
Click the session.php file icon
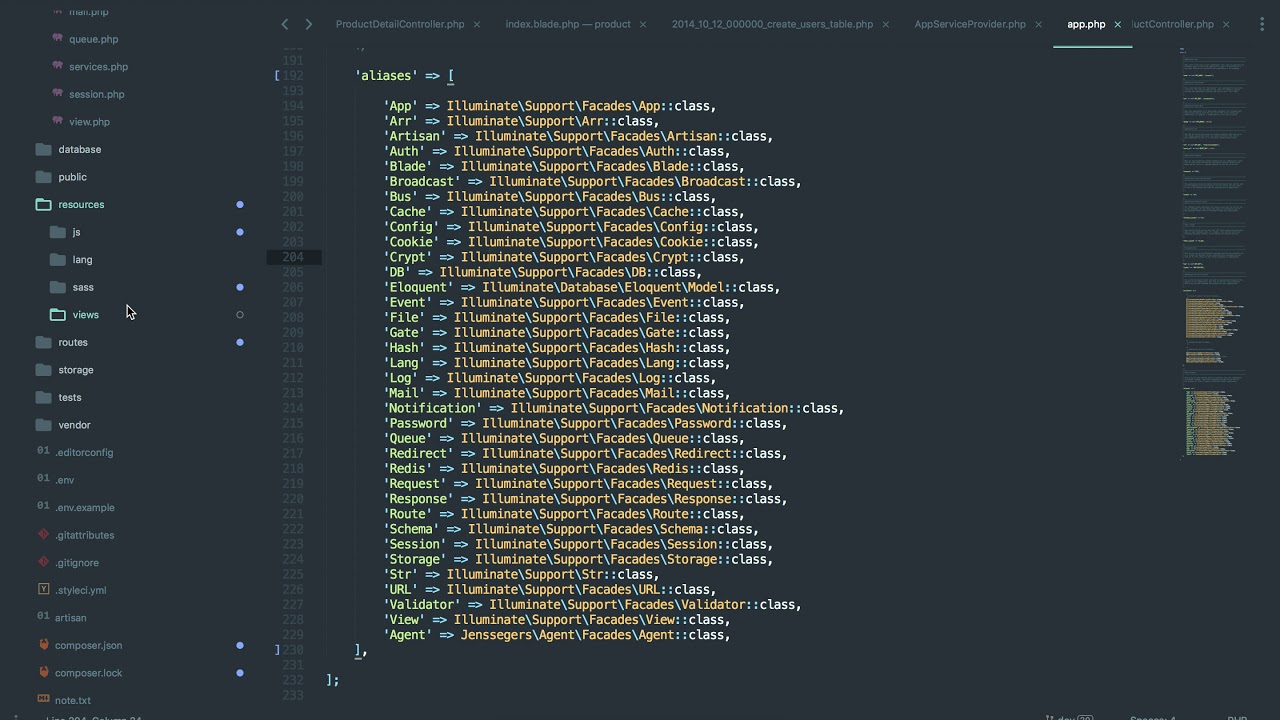click(x=58, y=94)
